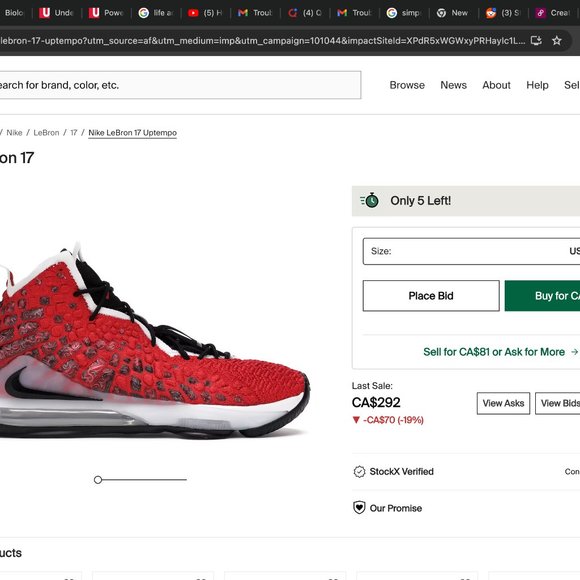Open the News menu item
Screen dimensions: 580x580
(x=453, y=85)
